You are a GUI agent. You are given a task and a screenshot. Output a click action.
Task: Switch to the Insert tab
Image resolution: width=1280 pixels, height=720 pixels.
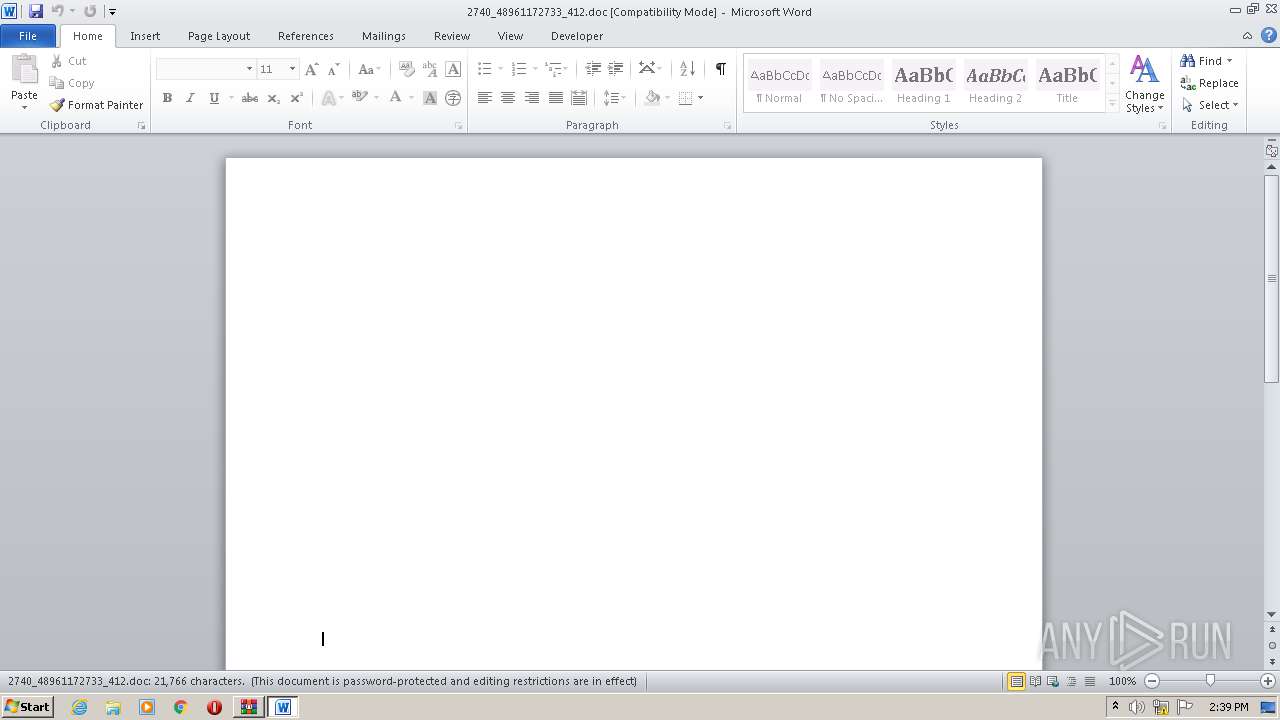point(145,36)
